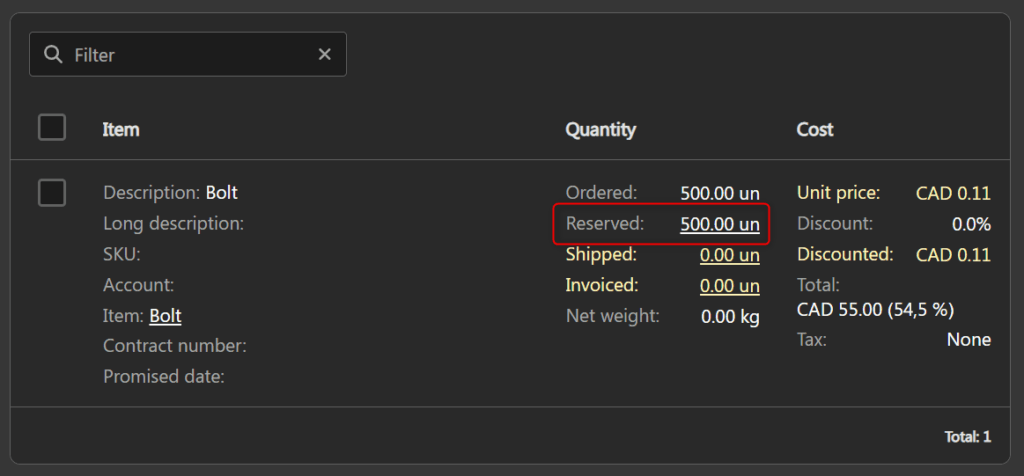The width and height of the screenshot is (1024, 476).
Task: Click the Quantity column header
Action: tap(600, 129)
